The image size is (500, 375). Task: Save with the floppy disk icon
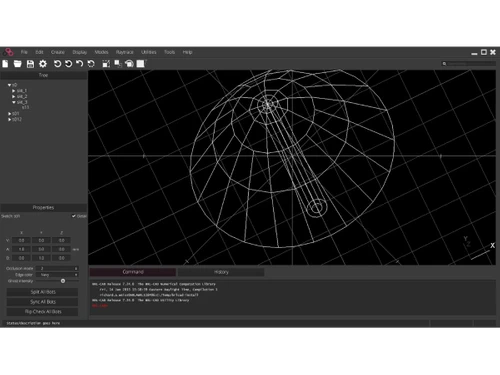click(30, 64)
